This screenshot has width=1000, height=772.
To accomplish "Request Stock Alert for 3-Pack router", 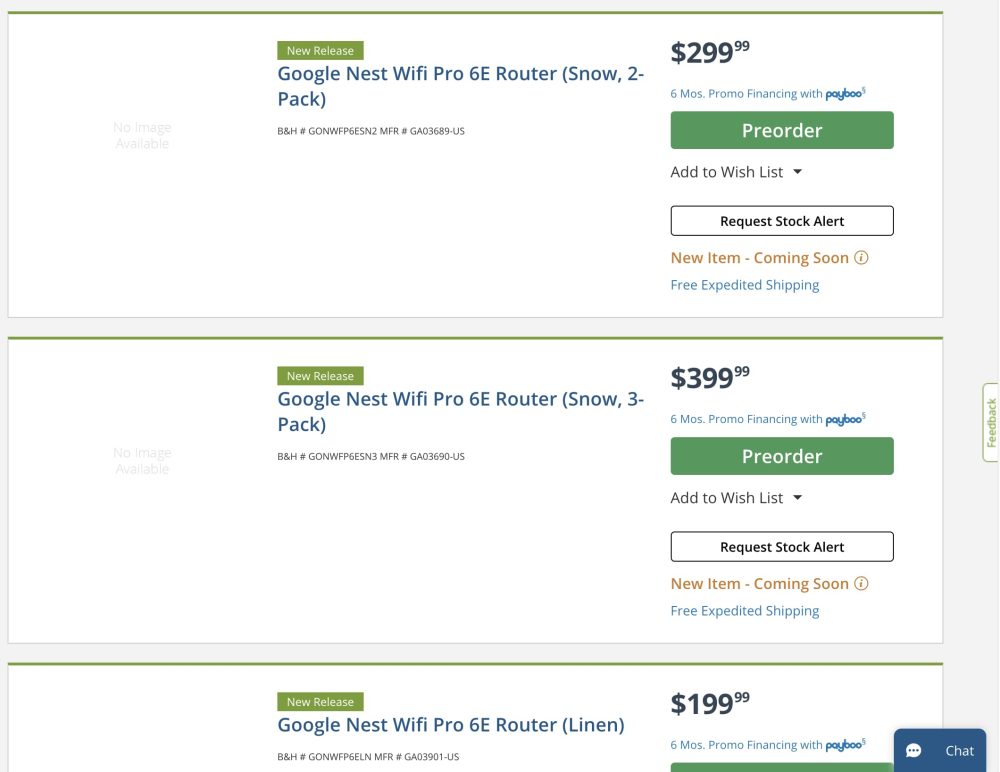I will pos(782,547).
